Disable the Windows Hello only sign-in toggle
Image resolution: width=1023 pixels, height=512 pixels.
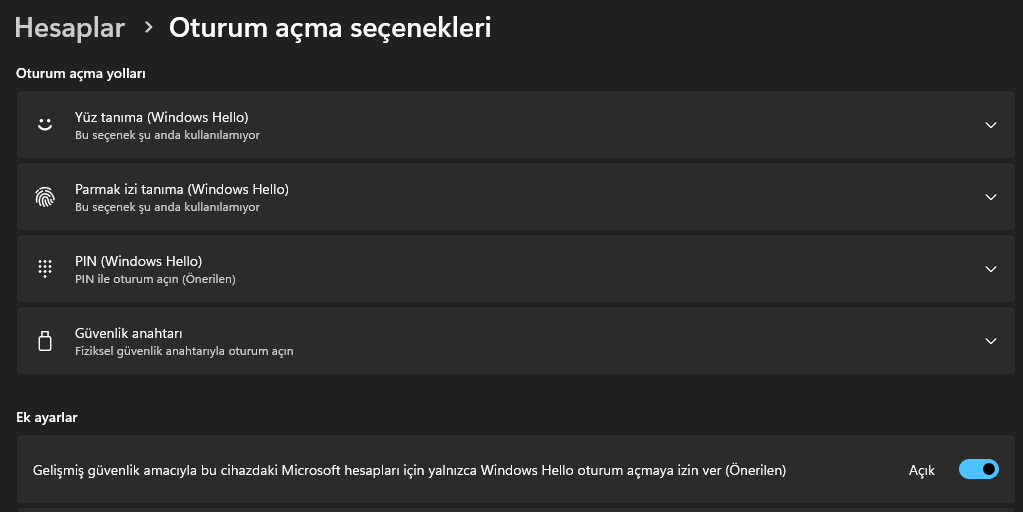click(x=978, y=469)
